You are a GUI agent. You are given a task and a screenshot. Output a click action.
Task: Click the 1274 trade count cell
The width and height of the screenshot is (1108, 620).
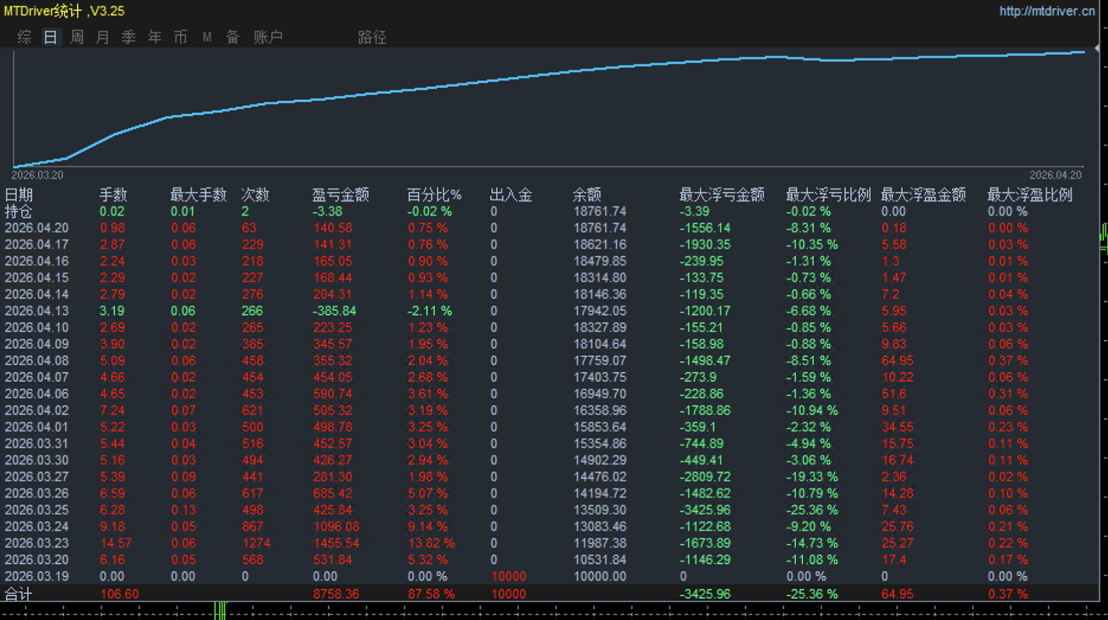[256, 544]
